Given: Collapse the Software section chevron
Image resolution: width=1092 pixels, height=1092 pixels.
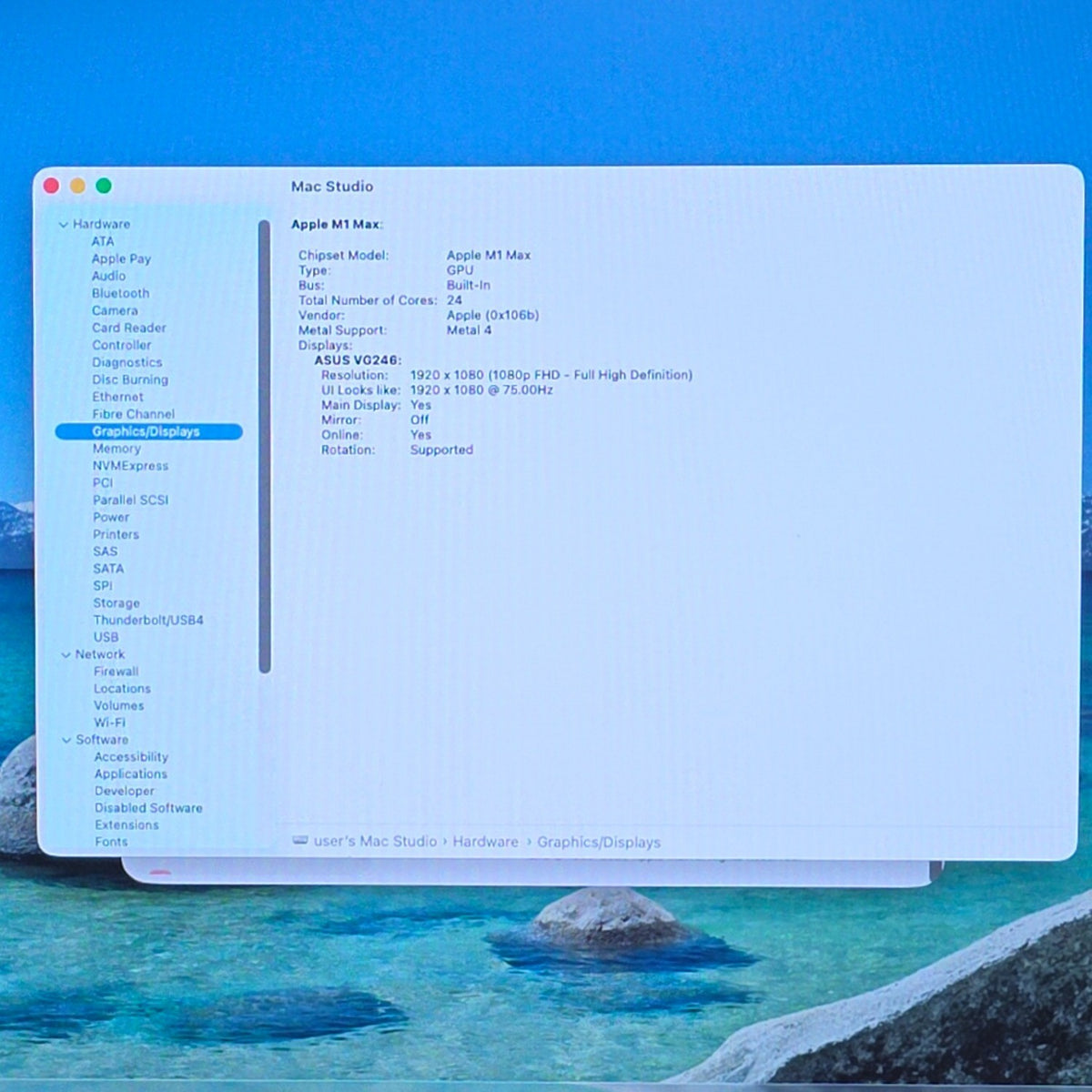Looking at the screenshot, I should coord(66,741).
